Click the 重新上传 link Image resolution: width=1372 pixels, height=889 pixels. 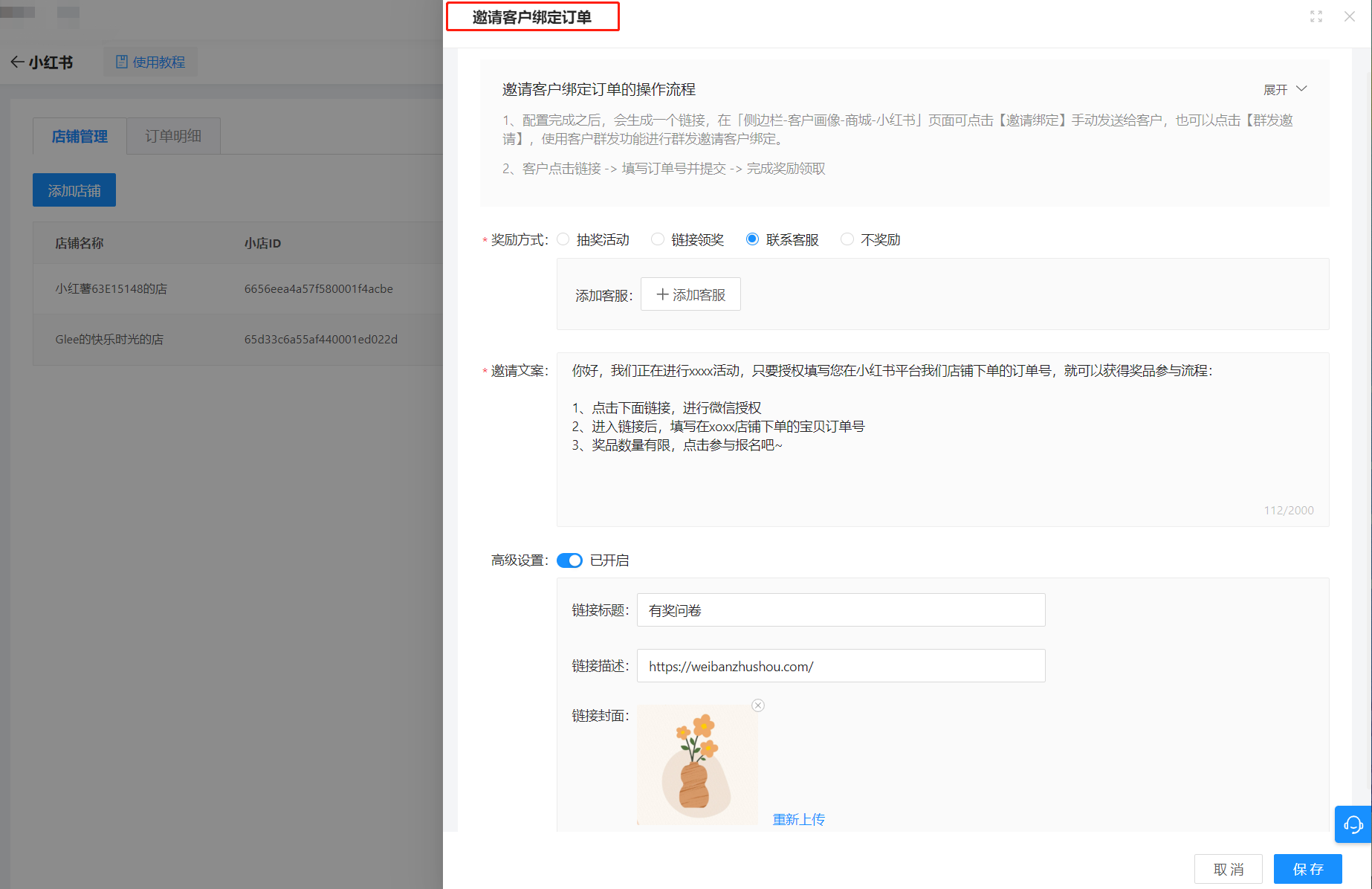[798, 819]
